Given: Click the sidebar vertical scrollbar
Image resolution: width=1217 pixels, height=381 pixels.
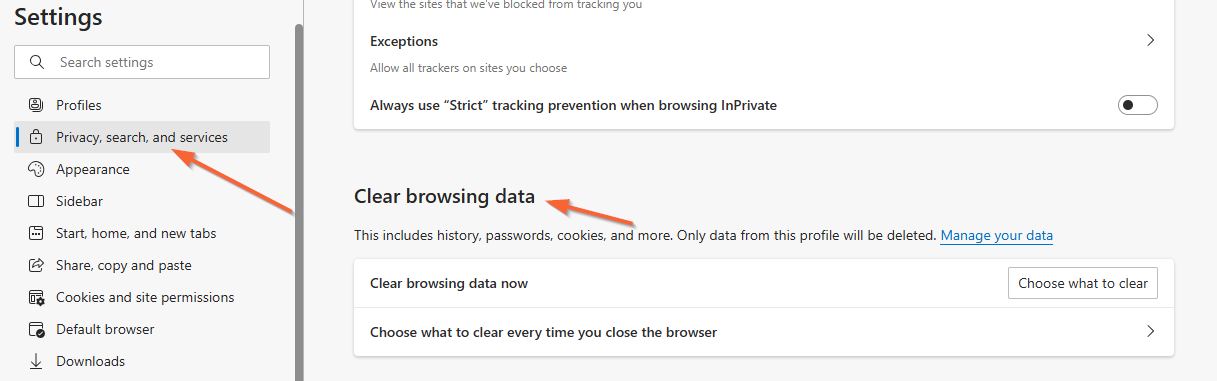Looking at the screenshot, I should click(x=298, y=200).
